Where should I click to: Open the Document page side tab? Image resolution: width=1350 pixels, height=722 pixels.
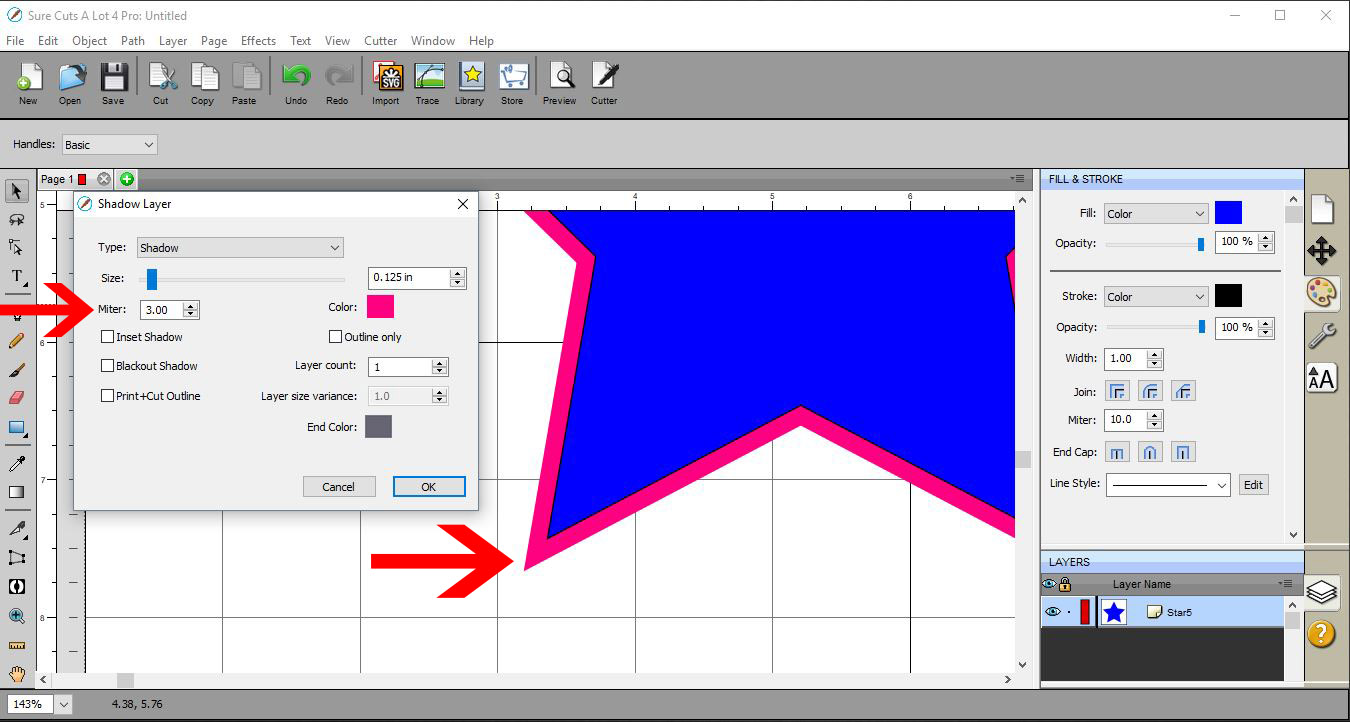pos(1322,208)
